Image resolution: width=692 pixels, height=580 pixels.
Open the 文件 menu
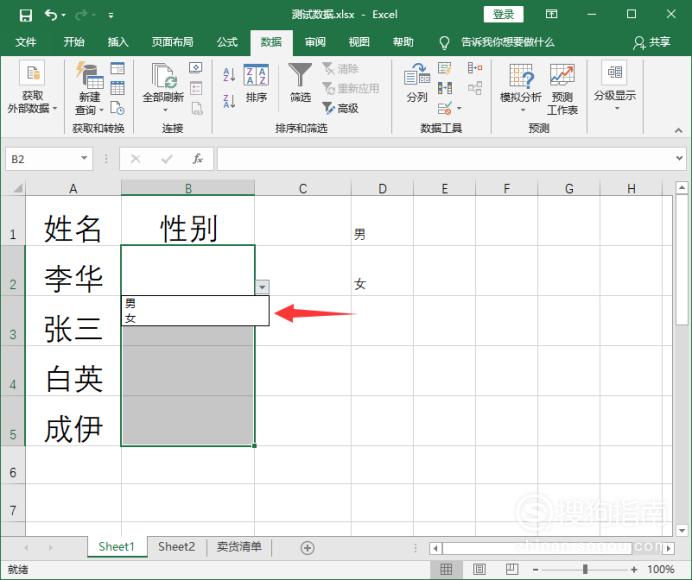[26, 42]
